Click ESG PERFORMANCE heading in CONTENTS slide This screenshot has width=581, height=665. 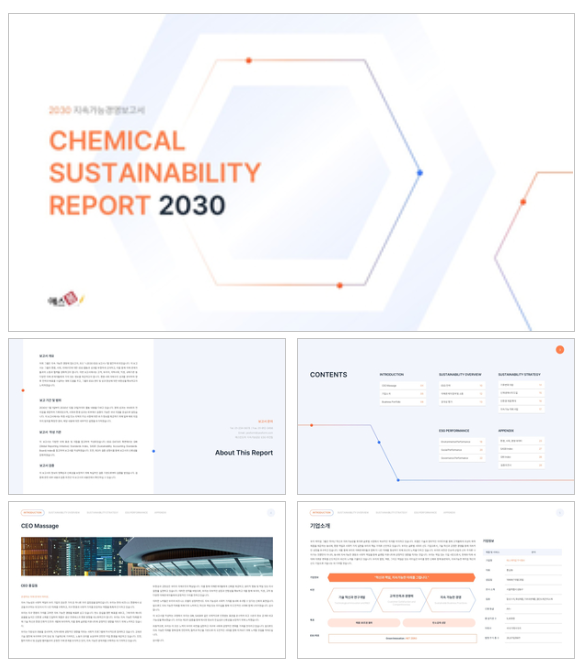click(x=454, y=430)
